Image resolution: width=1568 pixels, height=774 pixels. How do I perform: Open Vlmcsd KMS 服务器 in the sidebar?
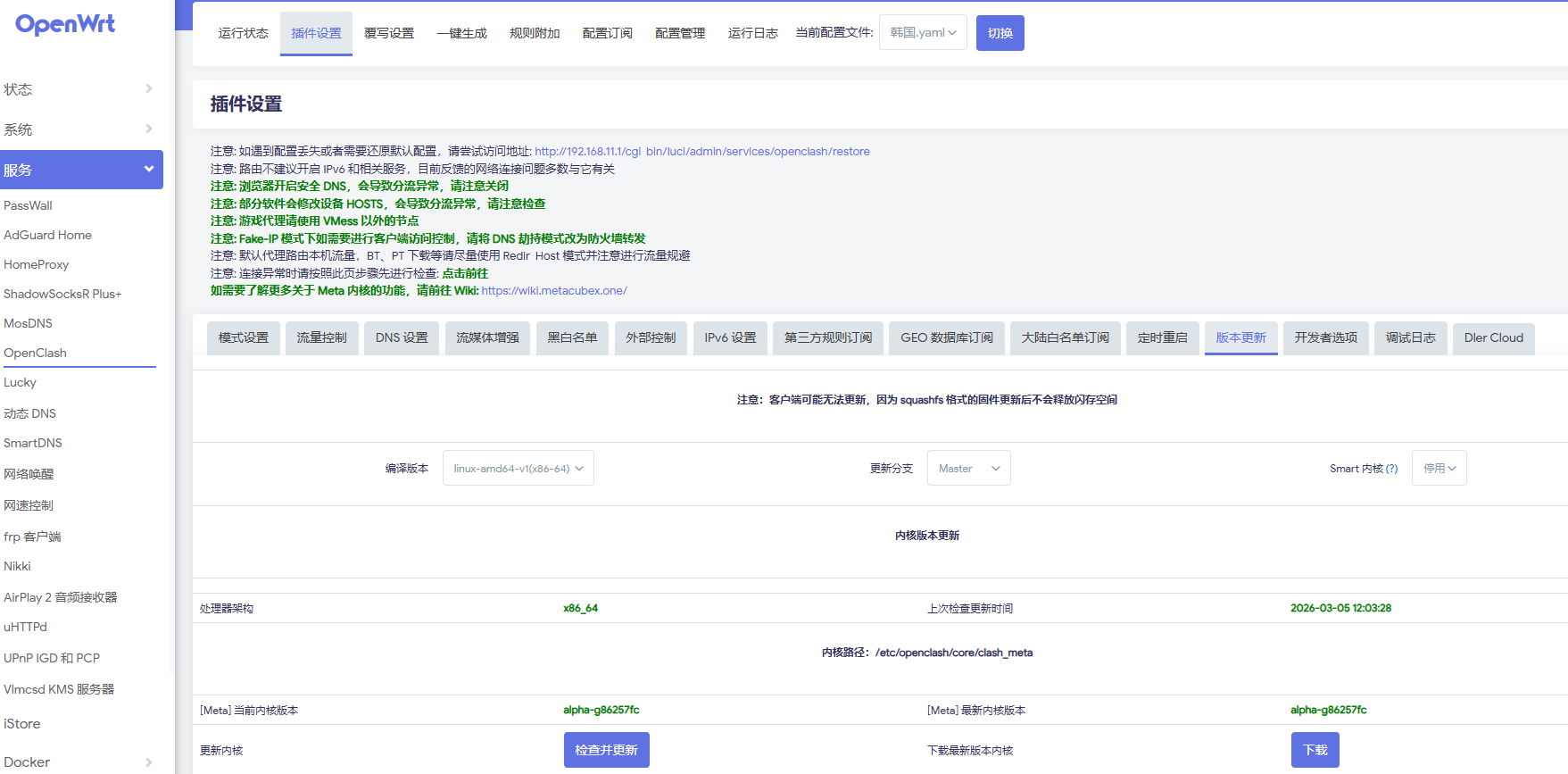(x=59, y=689)
